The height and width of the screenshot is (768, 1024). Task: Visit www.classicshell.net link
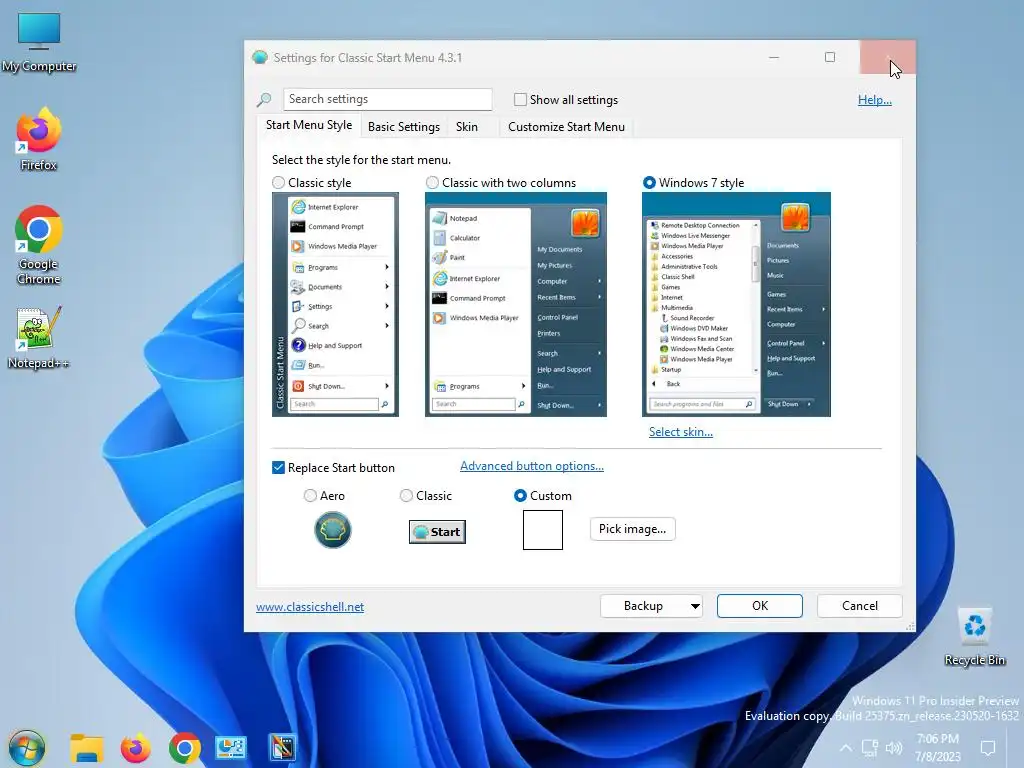coord(310,607)
